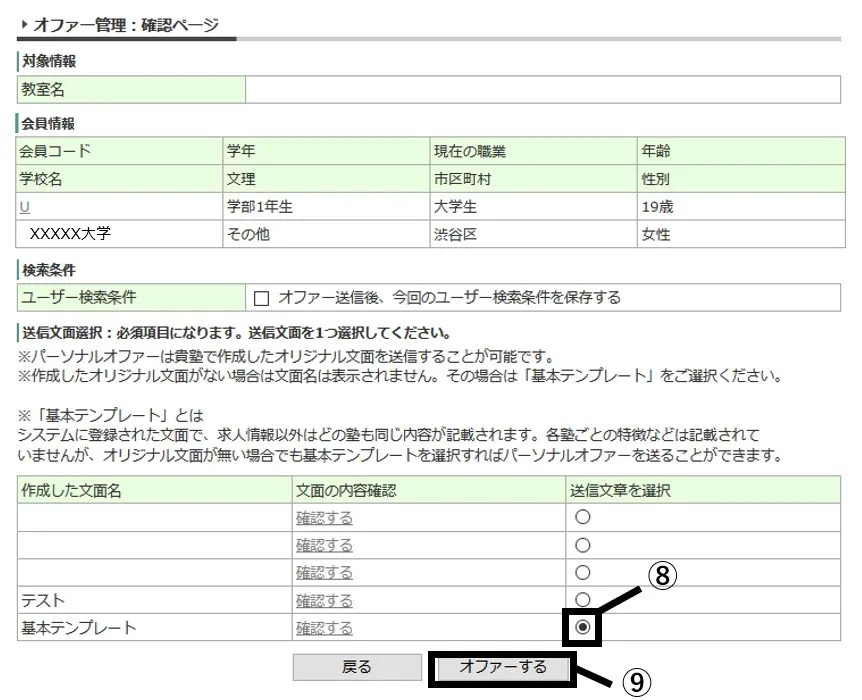Click the triangle icon beside オファー管理 heading
This screenshot has height=700, width=862.
point(24,24)
